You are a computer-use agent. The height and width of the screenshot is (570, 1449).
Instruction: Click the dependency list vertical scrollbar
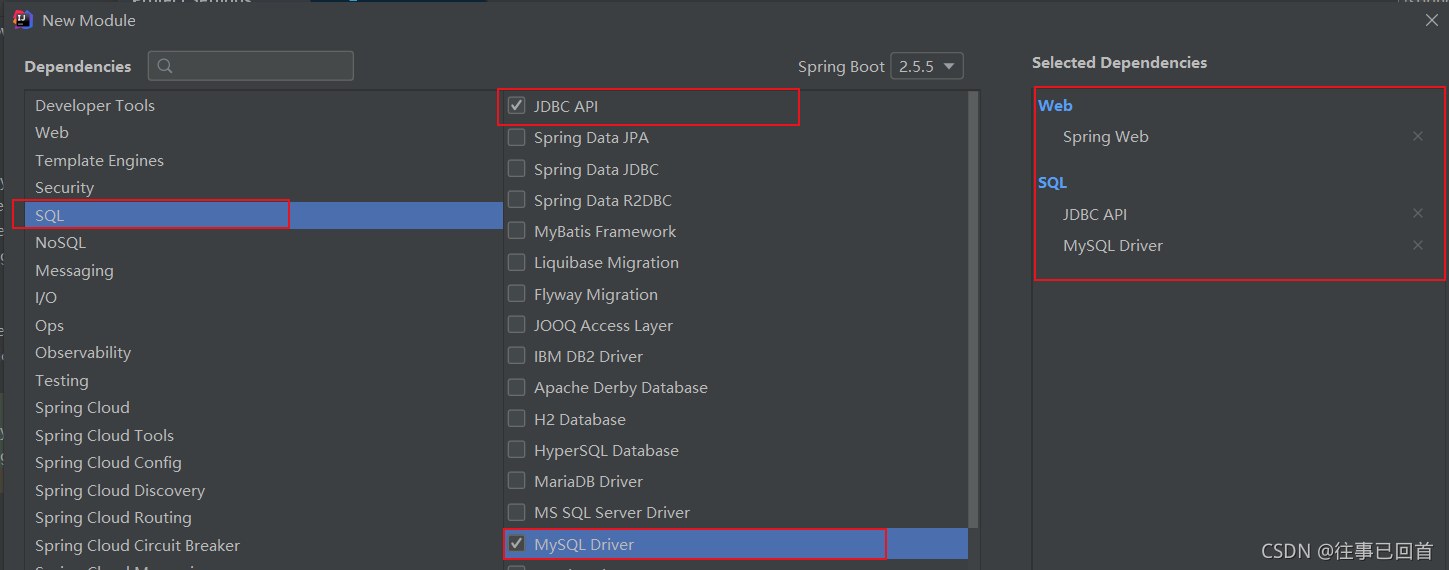coord(974,310)
